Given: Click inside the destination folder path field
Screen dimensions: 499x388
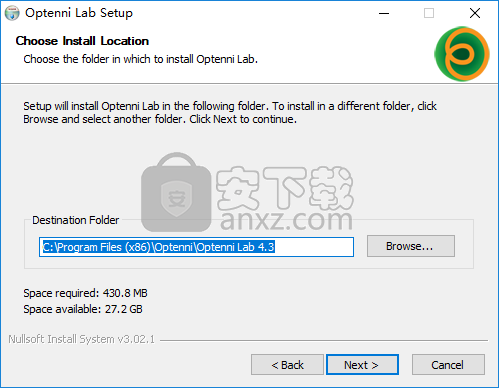Looking at the screenshot, I should click(x=196, y=247).
